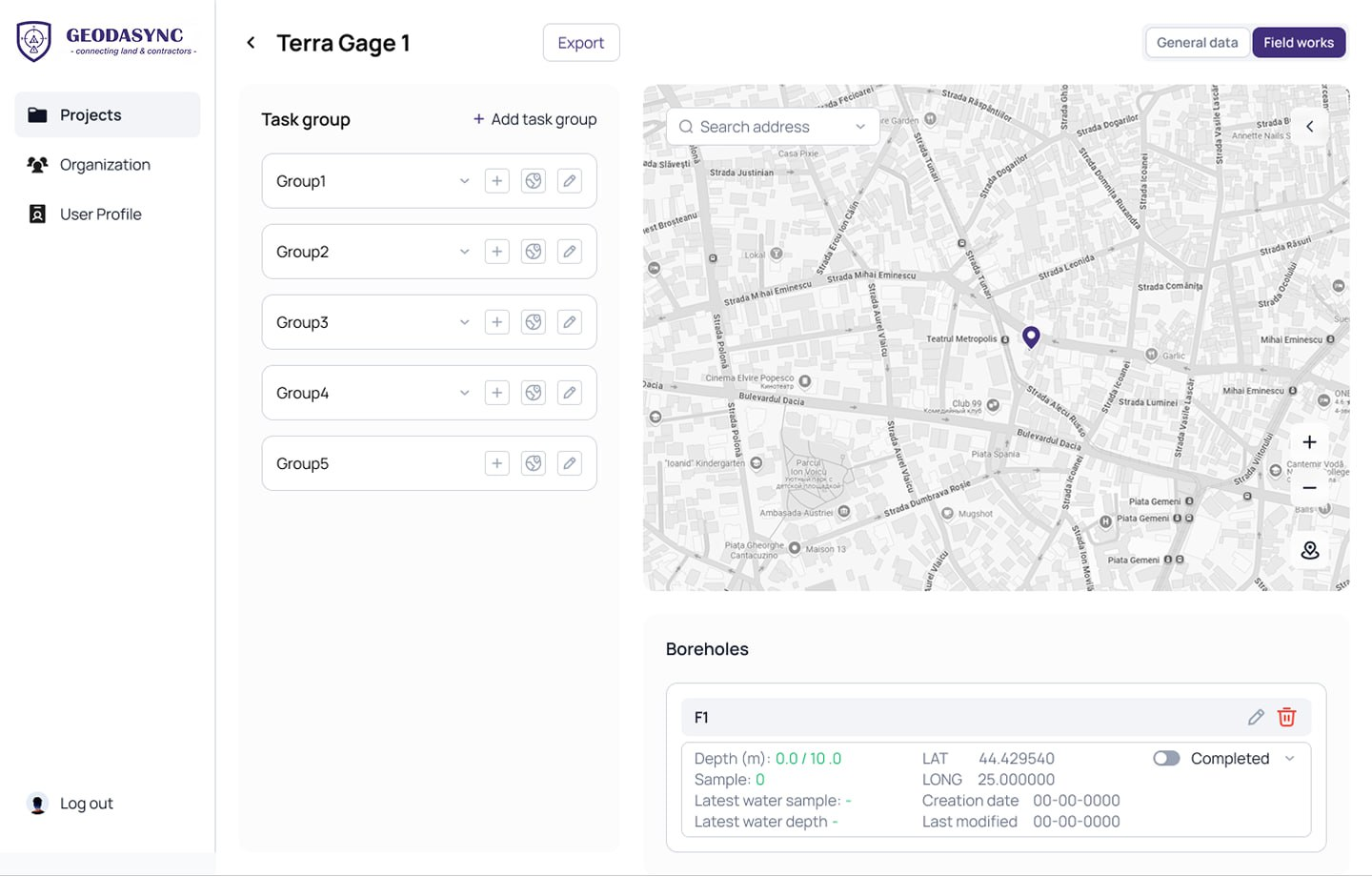
Task: Toggle the Completed switch for F1
Action: coord(1166,759)
